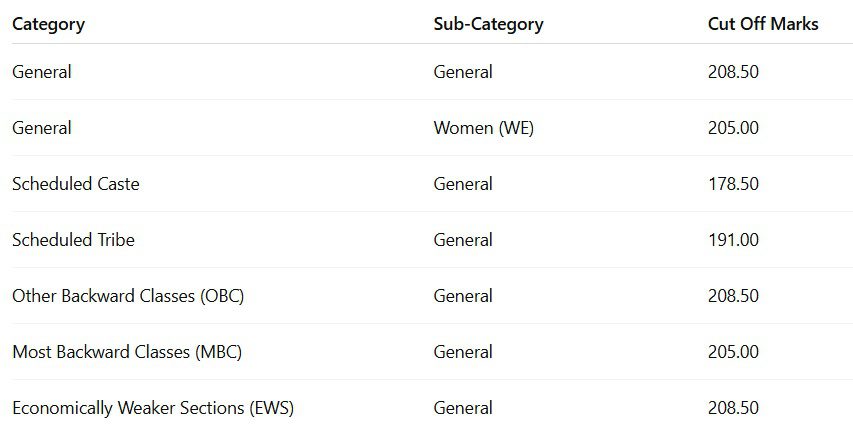
Task: Click the Other Backward Classes (OBC) cell
Action: coord(128,296)
